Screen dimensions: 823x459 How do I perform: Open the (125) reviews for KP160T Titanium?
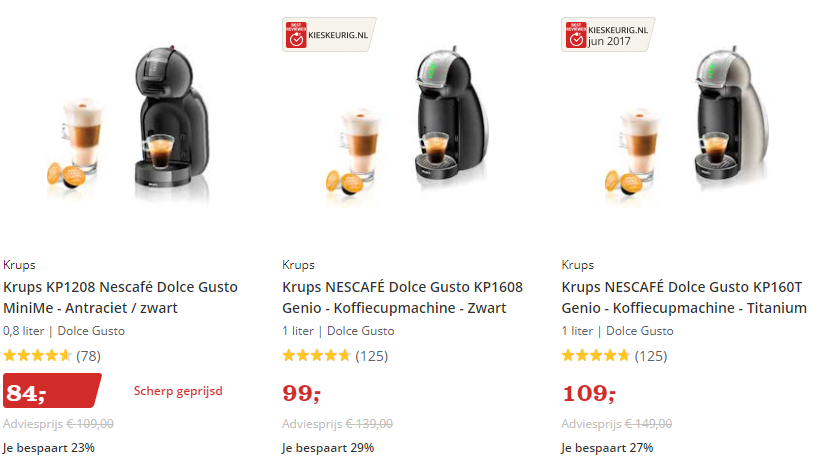pos(650,355)
